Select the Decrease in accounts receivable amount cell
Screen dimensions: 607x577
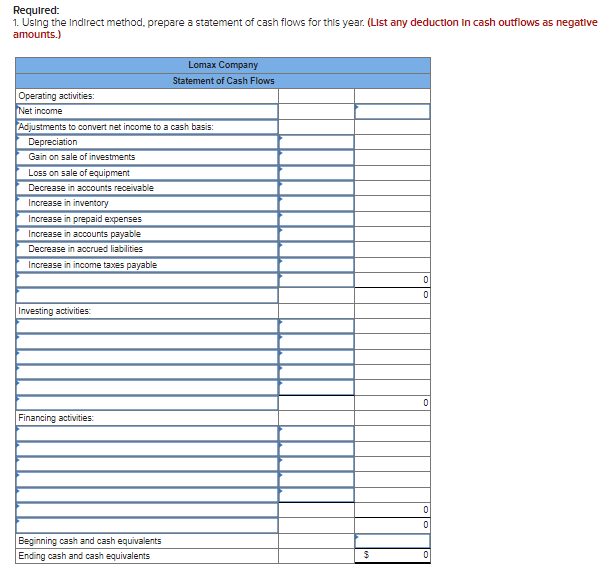316,188
